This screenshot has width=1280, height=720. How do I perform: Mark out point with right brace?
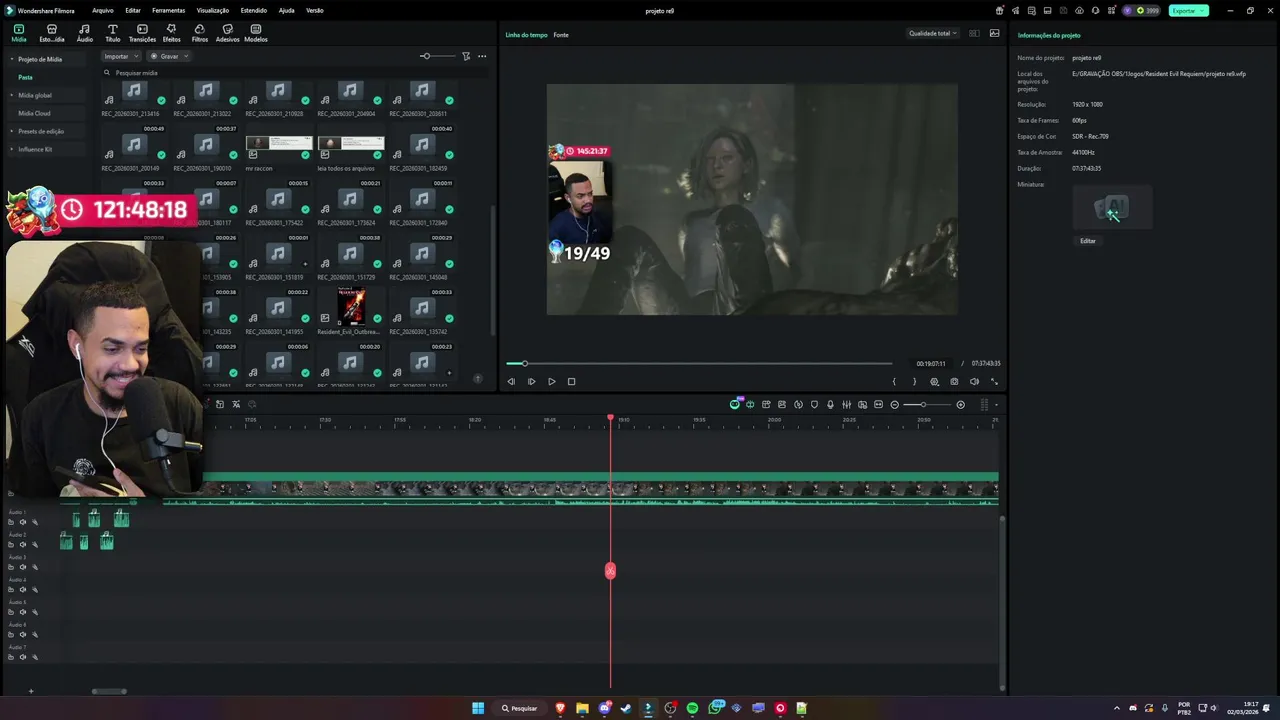coord(914,381)
